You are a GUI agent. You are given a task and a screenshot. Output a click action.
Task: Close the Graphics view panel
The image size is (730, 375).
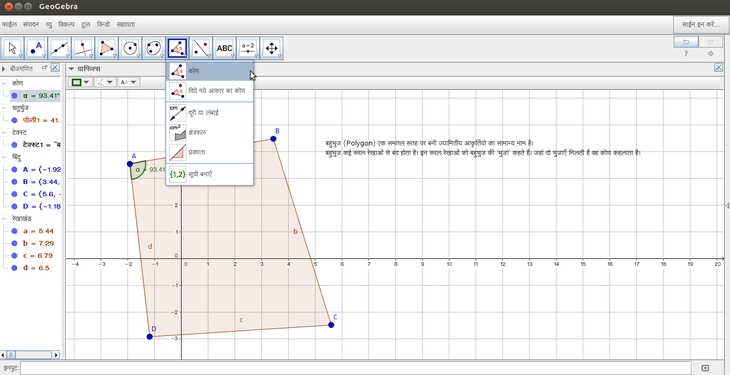pyautogui.click(x=718, y=68)
